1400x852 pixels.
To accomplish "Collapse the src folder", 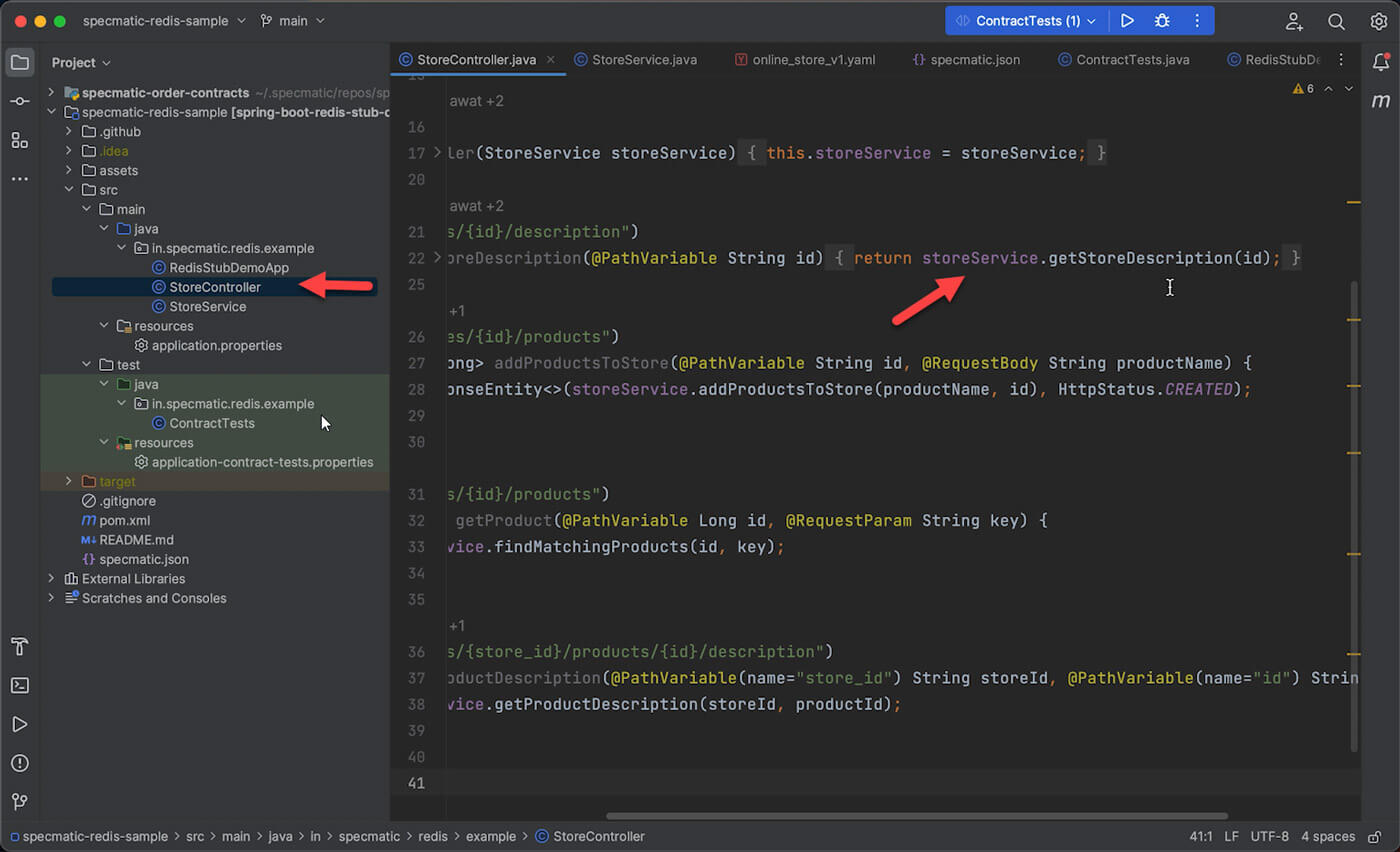I will (68, 190).
